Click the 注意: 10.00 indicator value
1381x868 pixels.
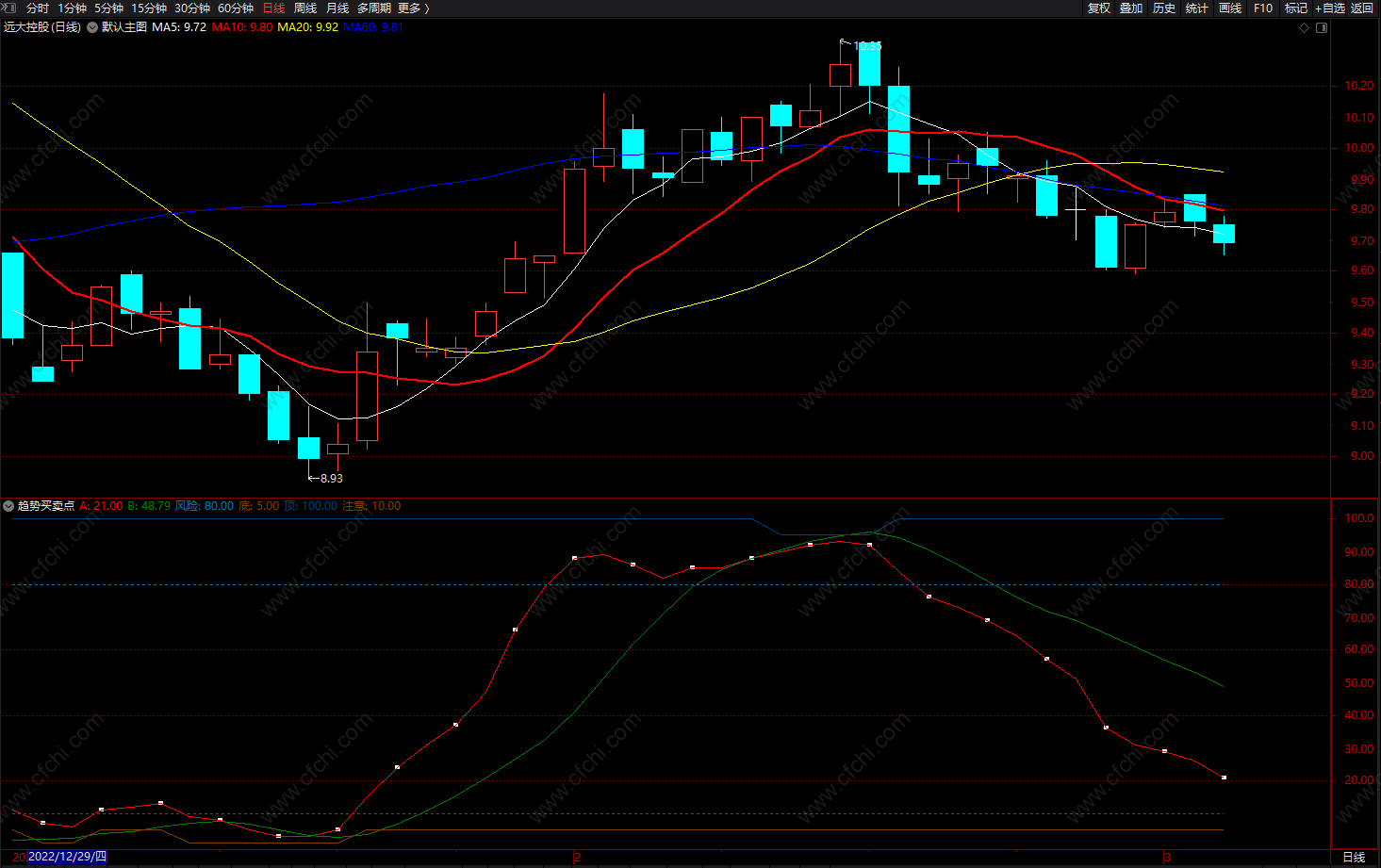point(371,506)
